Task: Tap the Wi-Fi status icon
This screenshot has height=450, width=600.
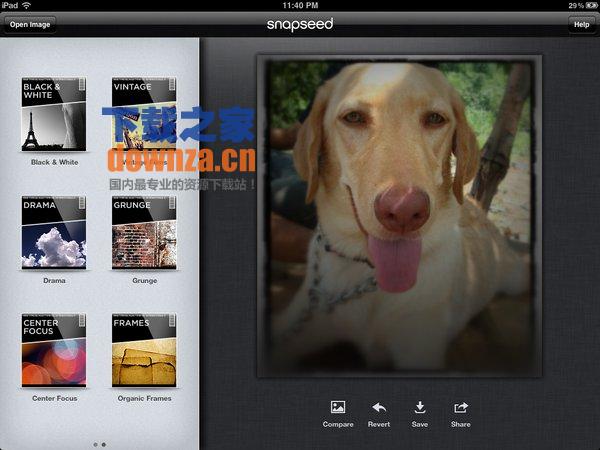Action: [26, 5]
